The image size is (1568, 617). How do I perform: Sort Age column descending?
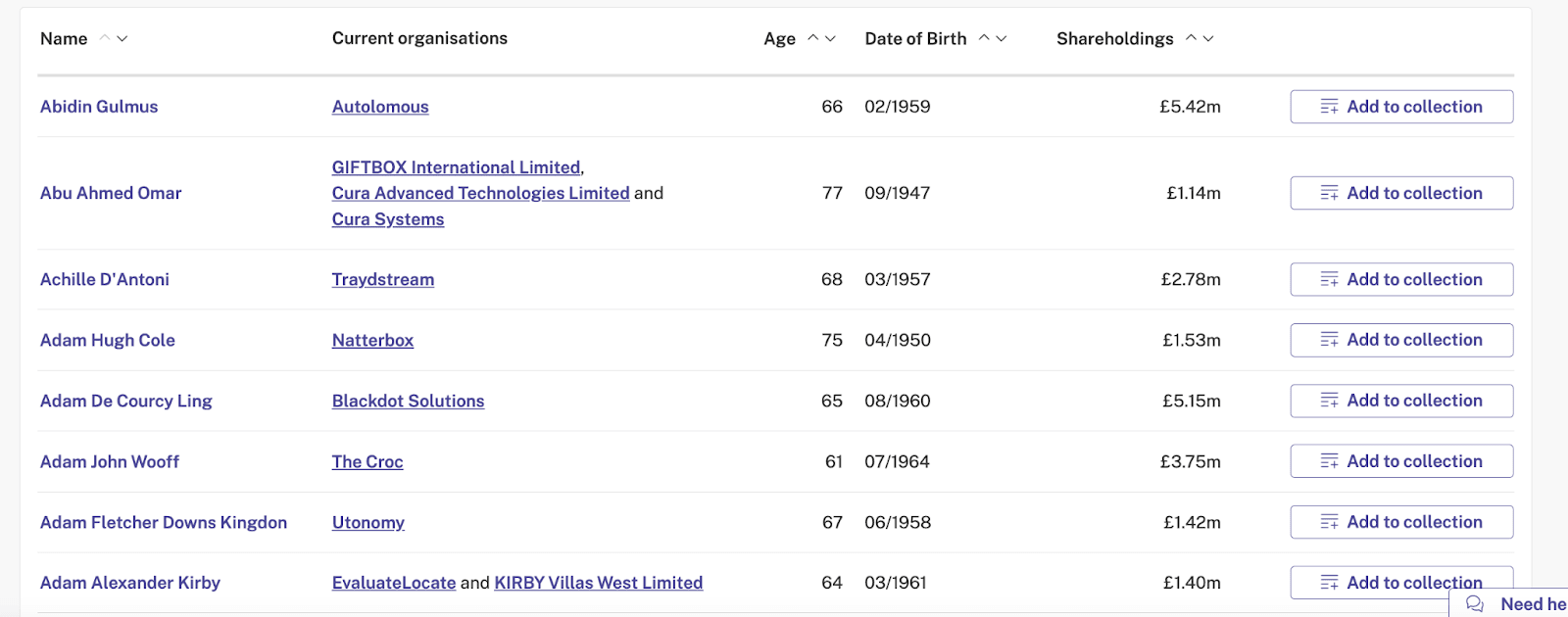[830, 38]
